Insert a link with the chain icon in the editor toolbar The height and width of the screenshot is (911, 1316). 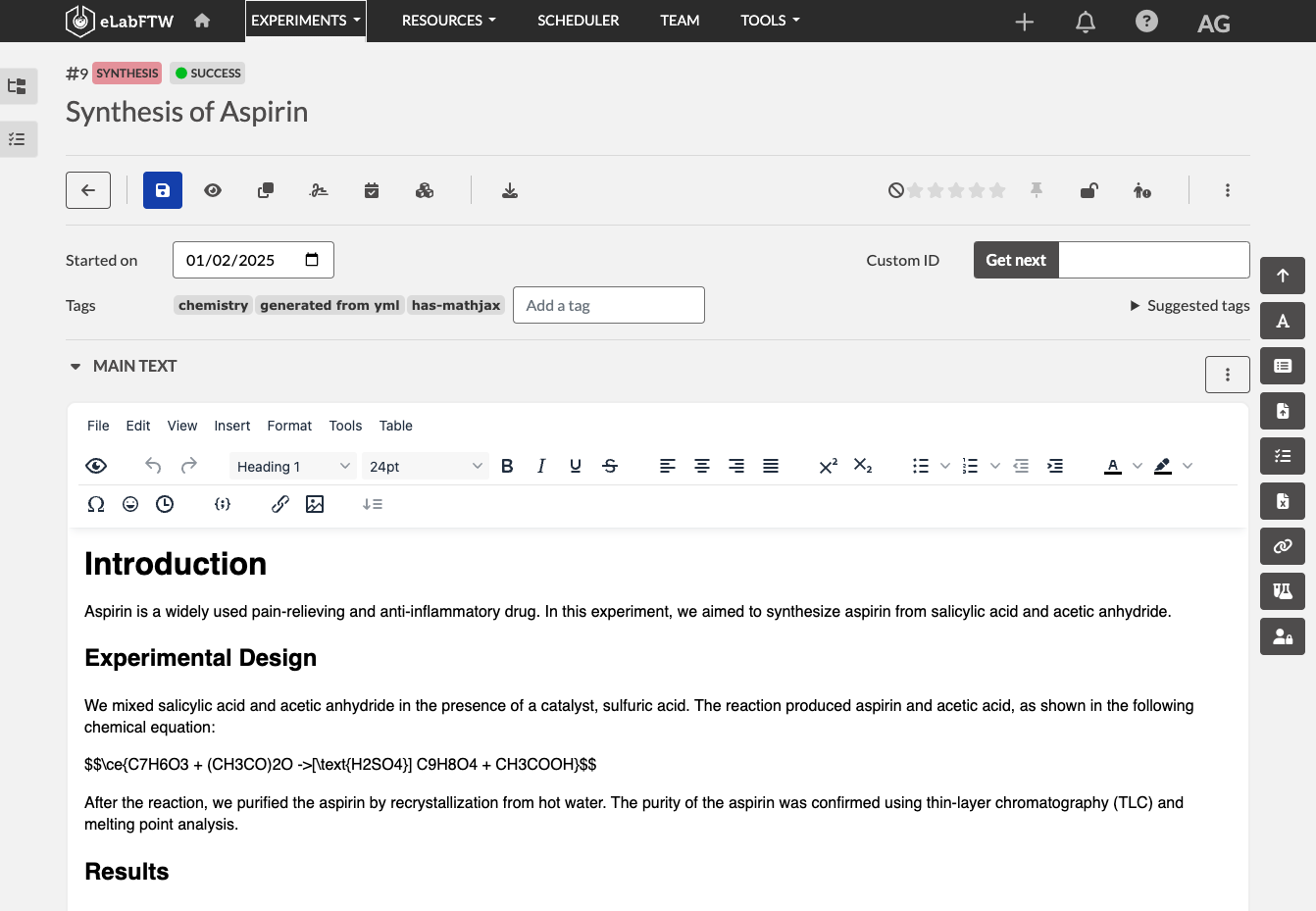tap(280, 504)
